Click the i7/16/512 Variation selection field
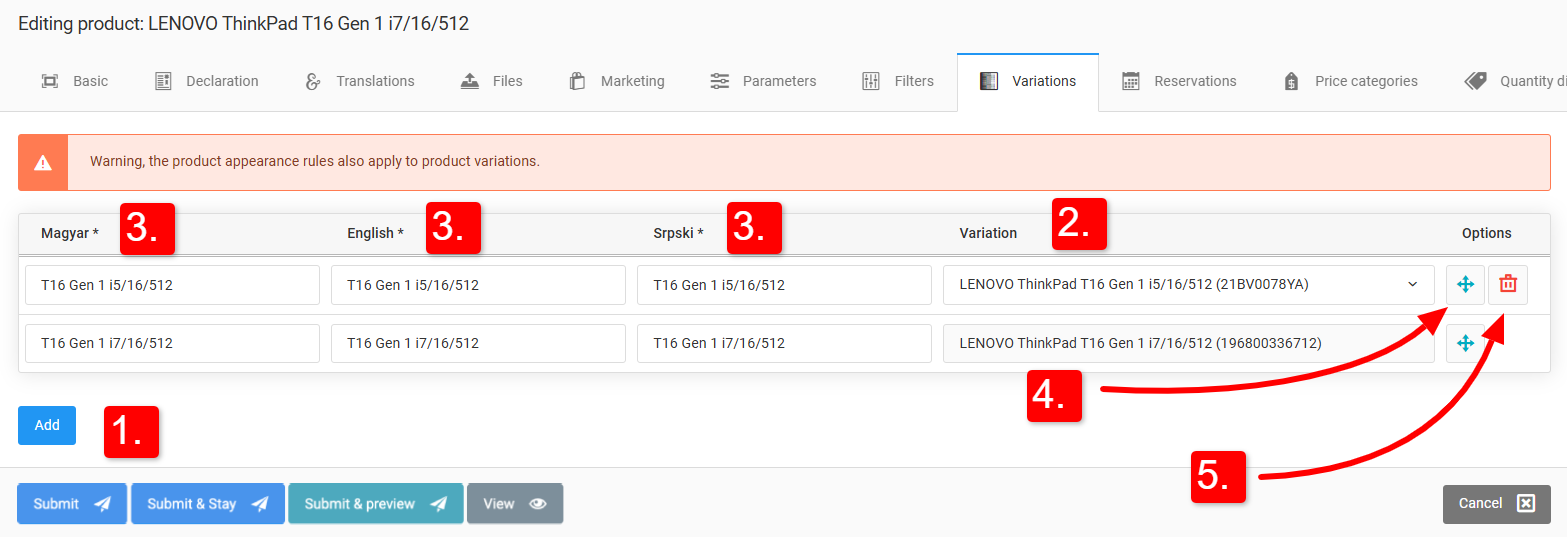 coord(1188,343)
